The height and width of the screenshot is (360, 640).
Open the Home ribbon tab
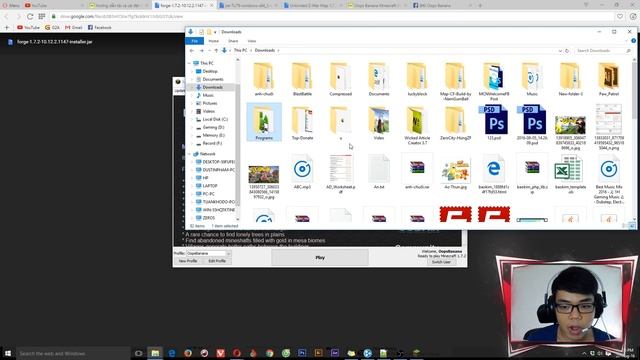213,41
